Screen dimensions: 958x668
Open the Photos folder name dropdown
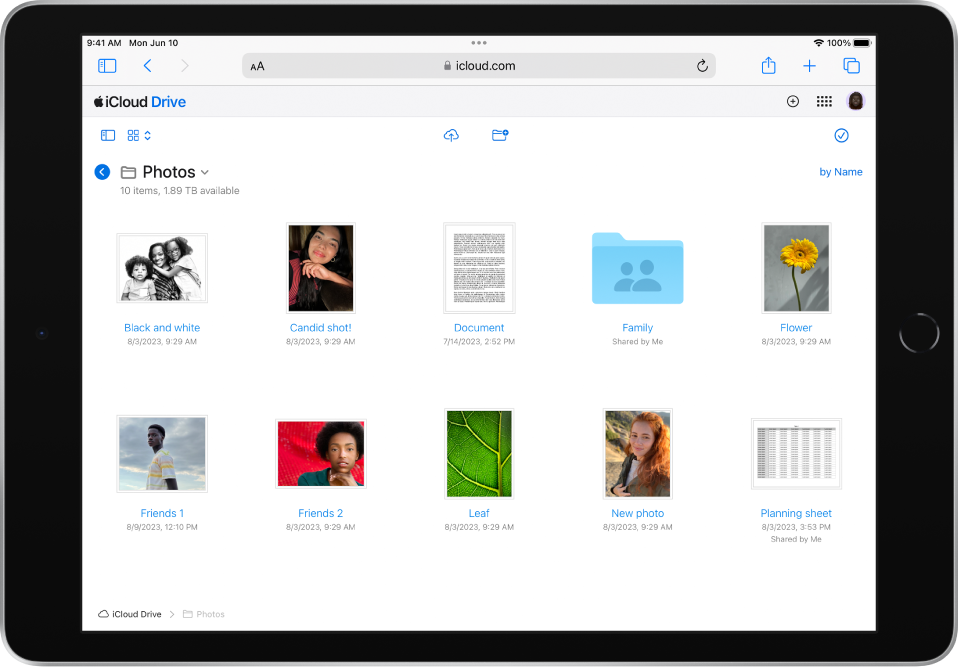point(206,171)
